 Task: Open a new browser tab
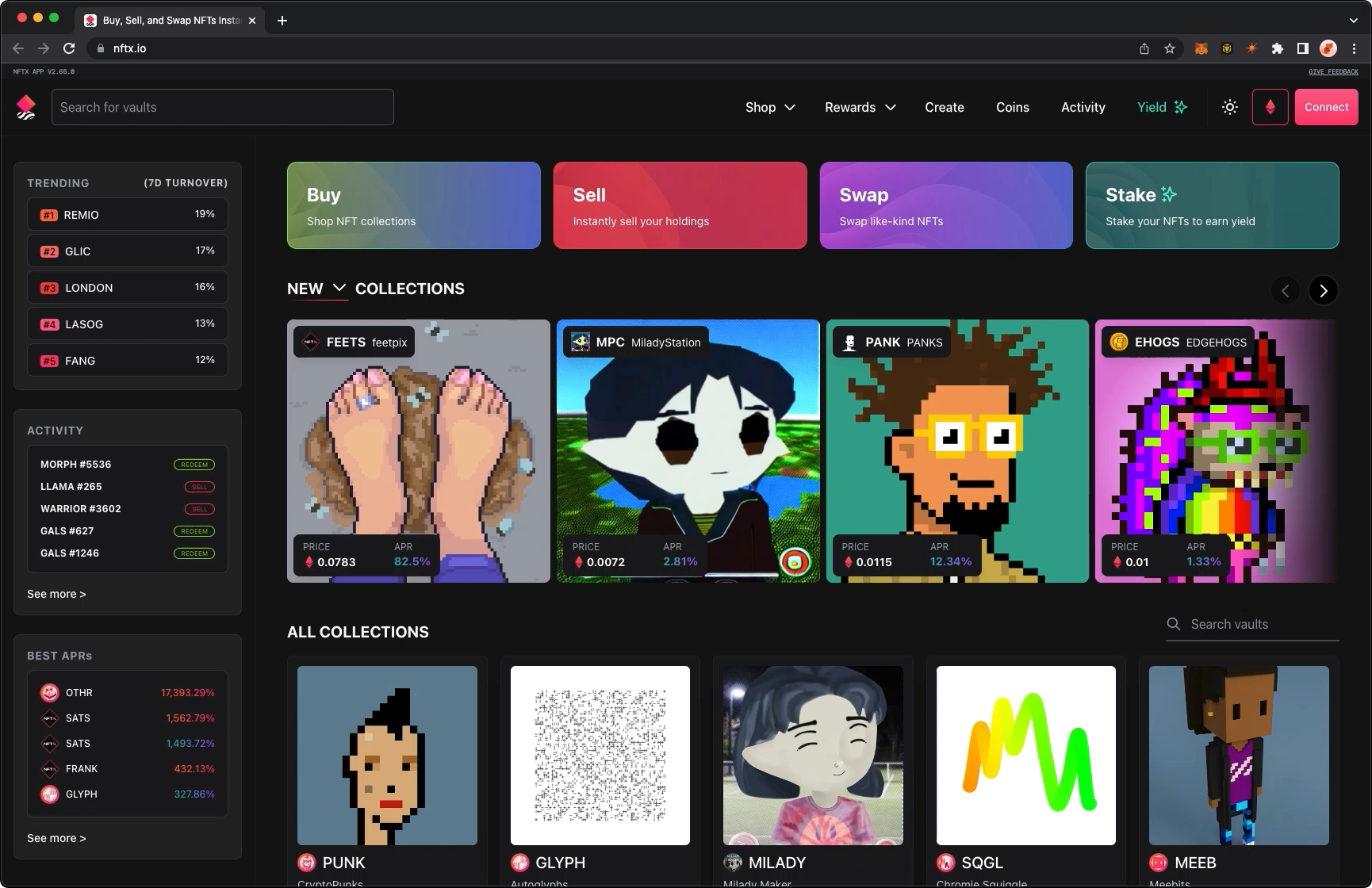point(282,21)
